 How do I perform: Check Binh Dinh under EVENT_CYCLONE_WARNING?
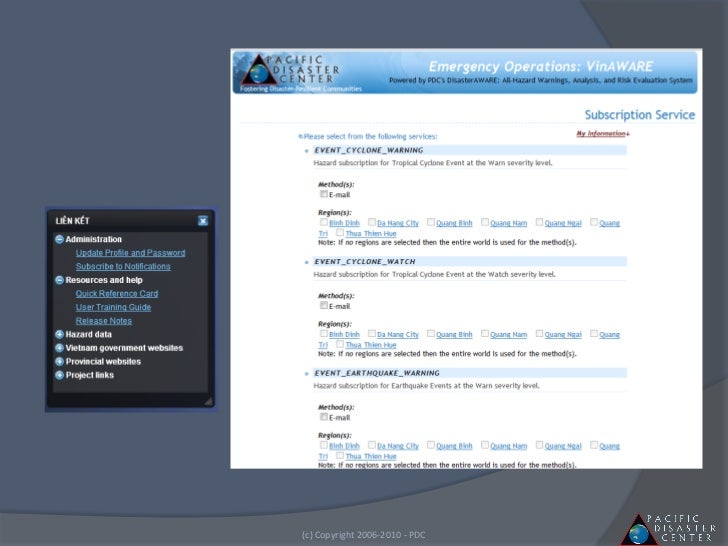coord(324,222)
